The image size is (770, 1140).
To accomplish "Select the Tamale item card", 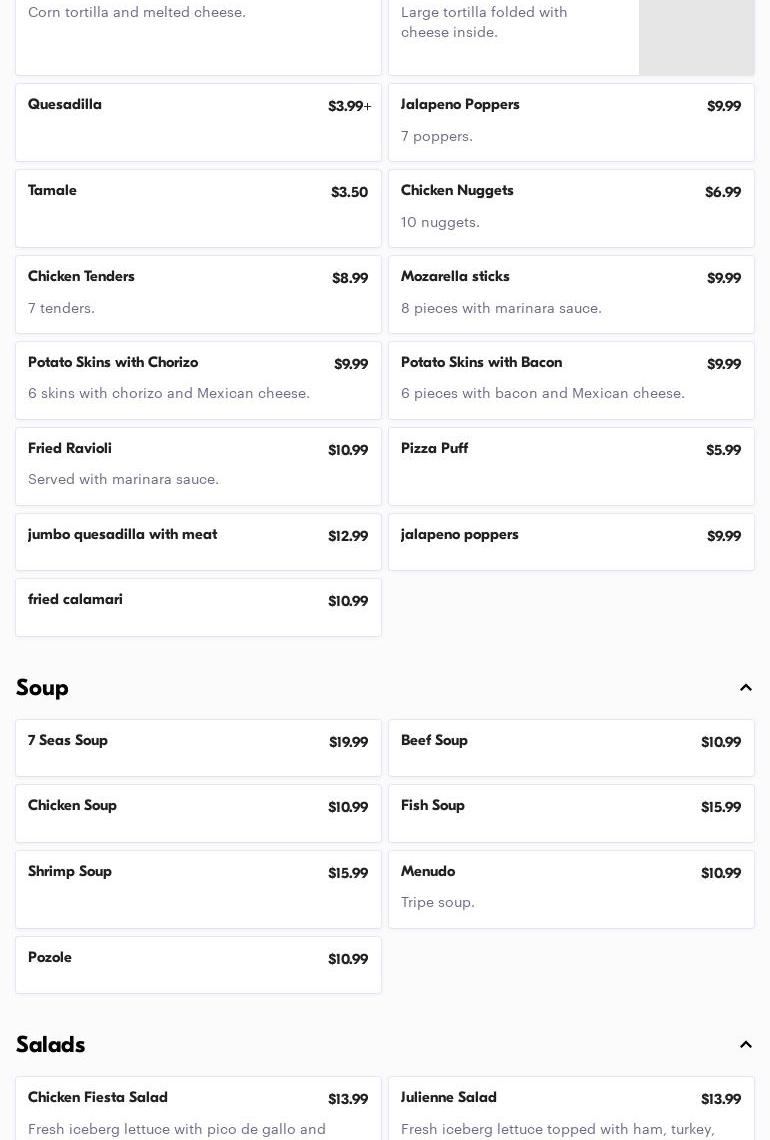I will (198, 208).
